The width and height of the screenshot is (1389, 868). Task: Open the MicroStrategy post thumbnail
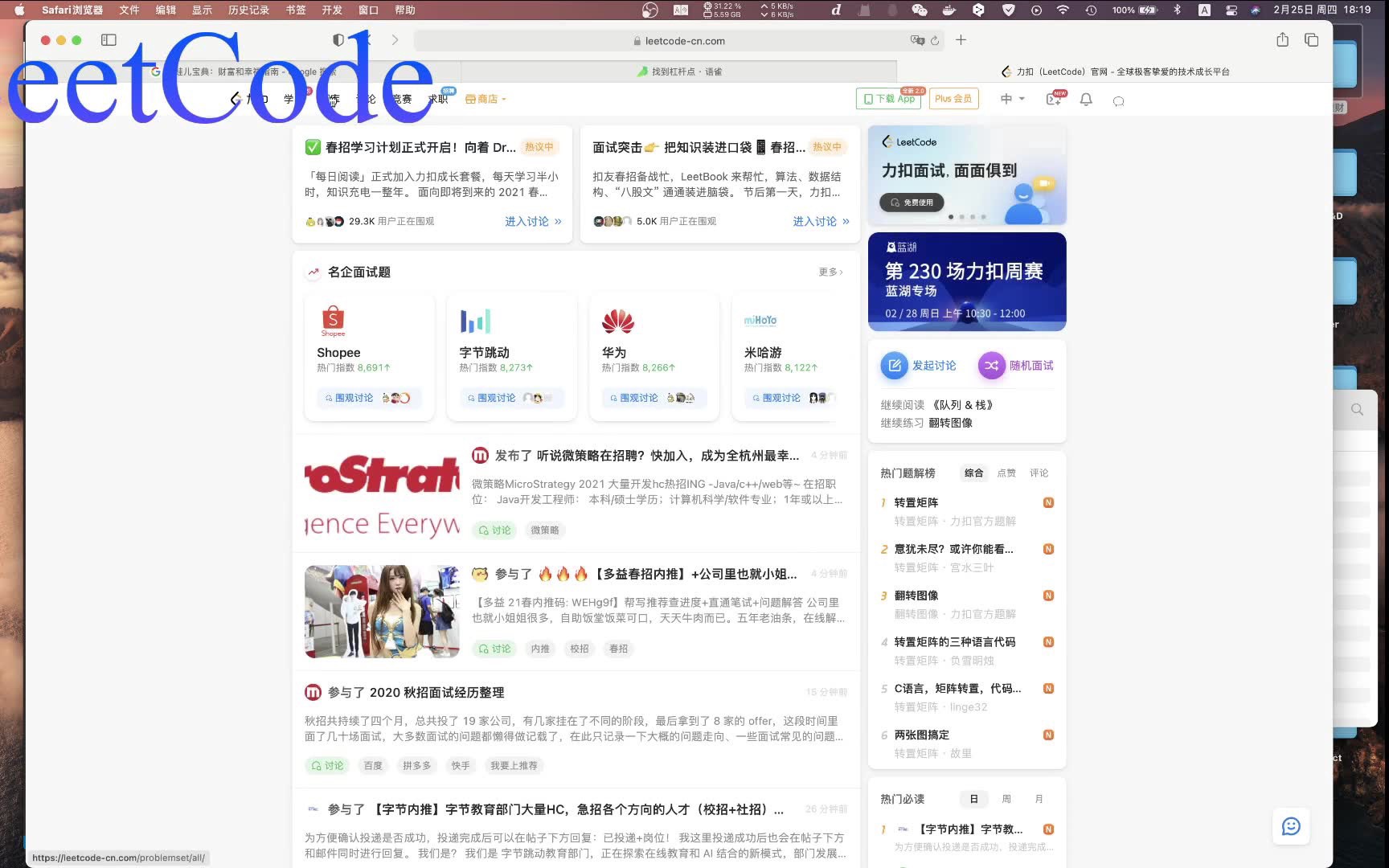382,493
